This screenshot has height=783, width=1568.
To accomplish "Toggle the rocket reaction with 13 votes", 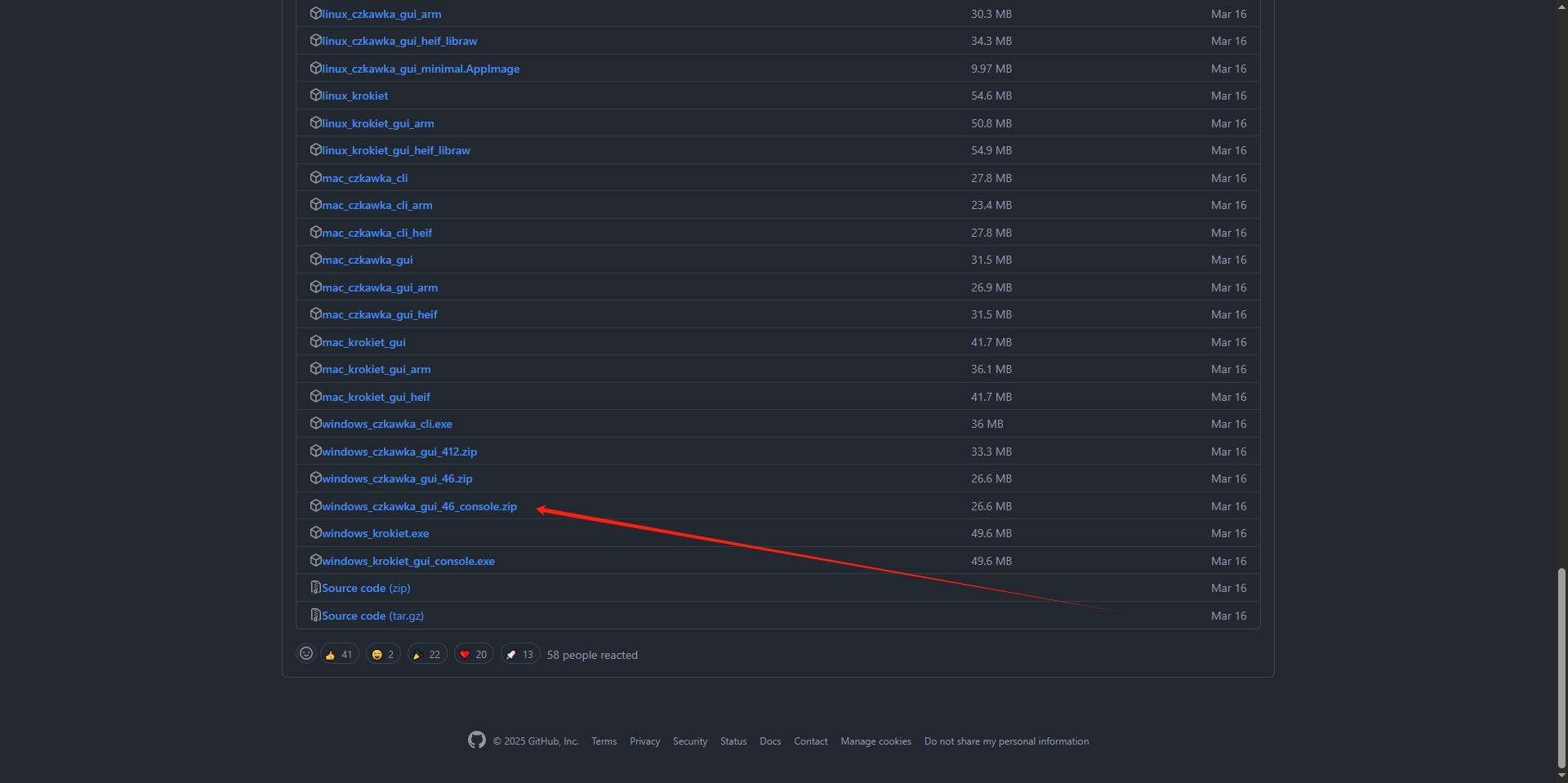I will click(520, 654).
